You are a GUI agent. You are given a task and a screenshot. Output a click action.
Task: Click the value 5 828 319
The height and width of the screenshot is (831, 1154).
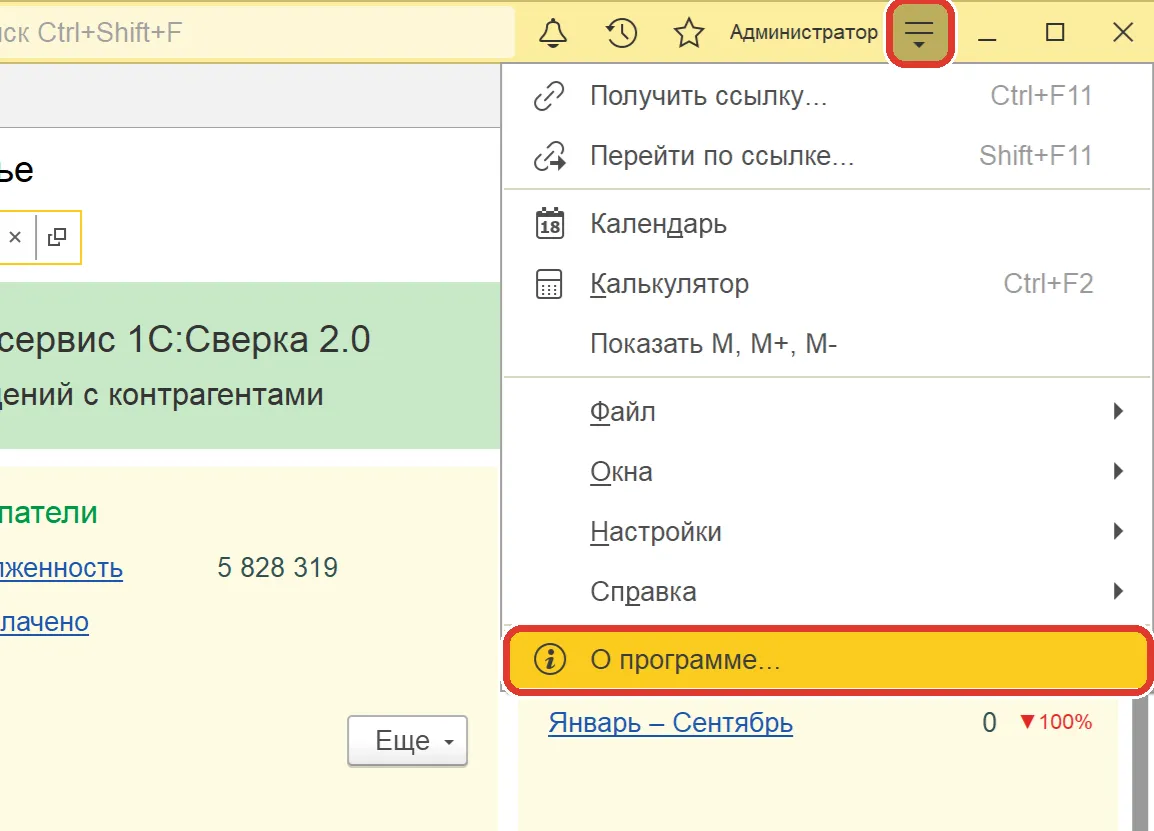coord(277,567)
